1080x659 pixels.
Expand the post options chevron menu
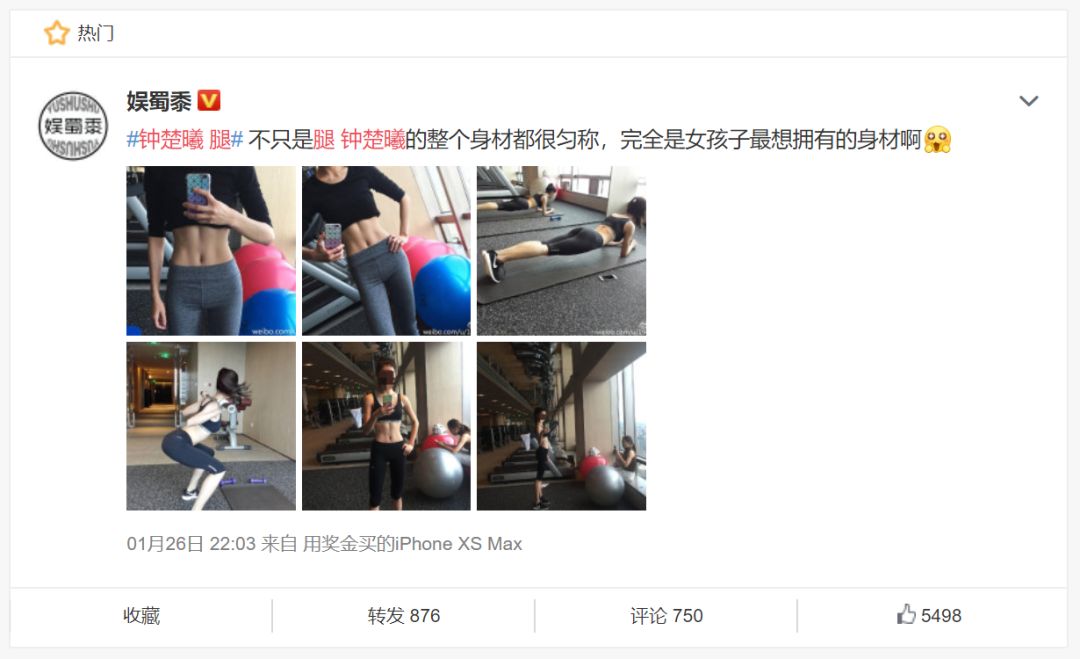tap(1028, 101)
